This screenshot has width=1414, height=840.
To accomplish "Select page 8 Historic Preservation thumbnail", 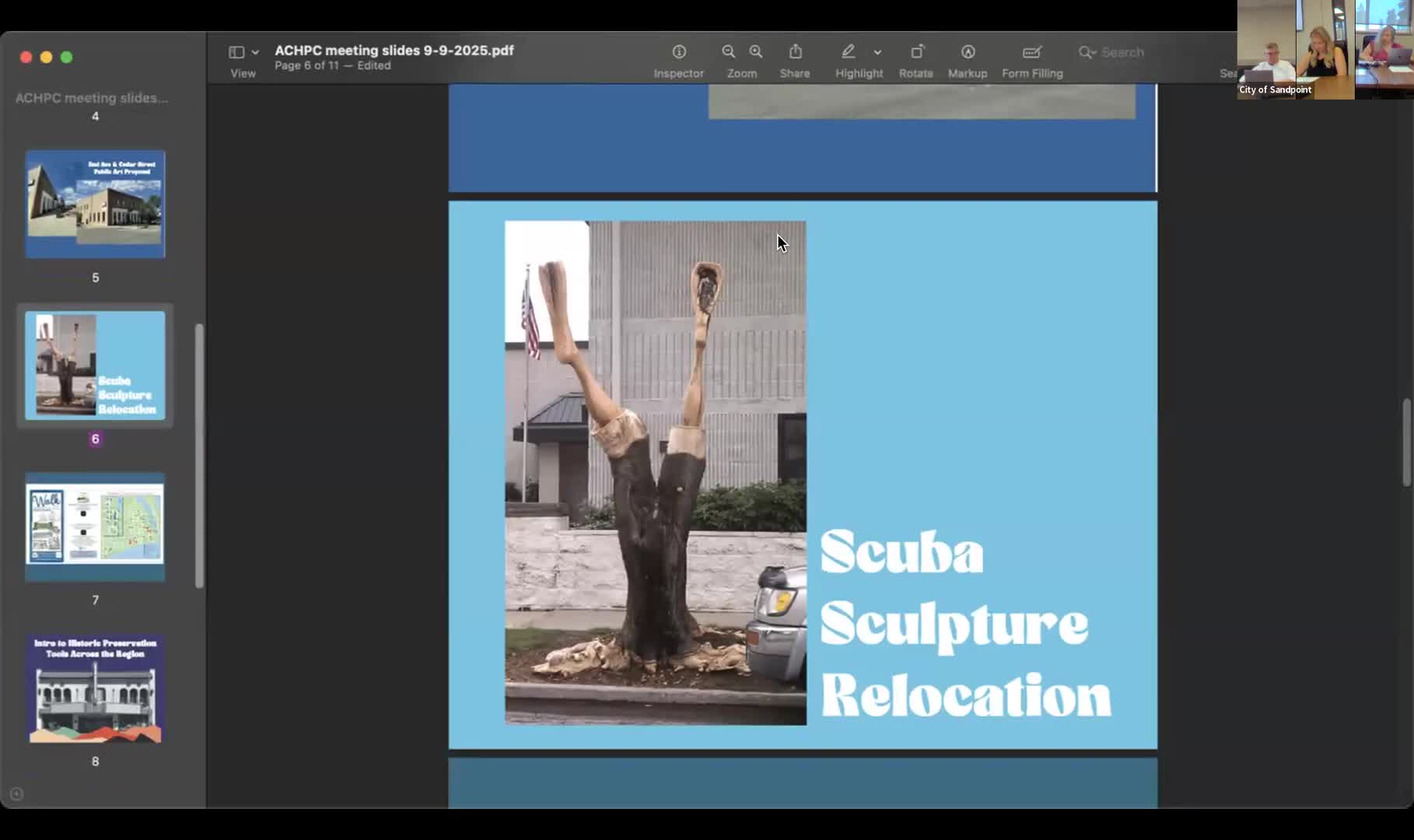I will pyautogui.click(x=95, y=688).
